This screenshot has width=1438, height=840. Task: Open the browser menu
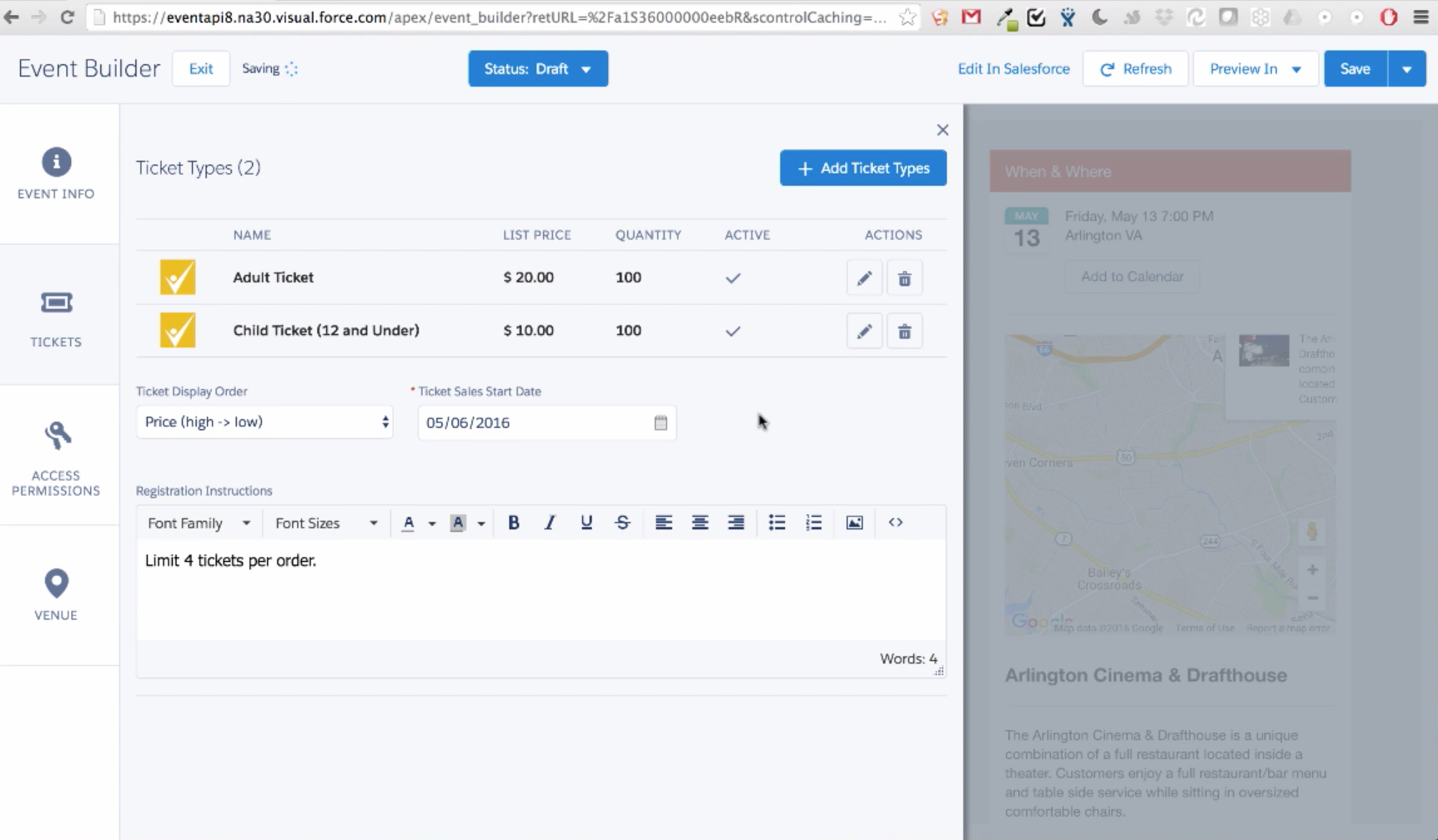(x=1422, y=16)
